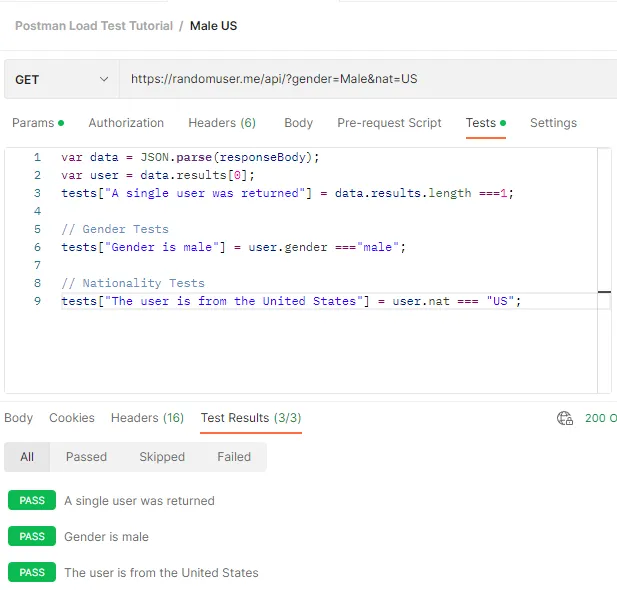
Task: Select the Male US request name
Action: [213, 26]
